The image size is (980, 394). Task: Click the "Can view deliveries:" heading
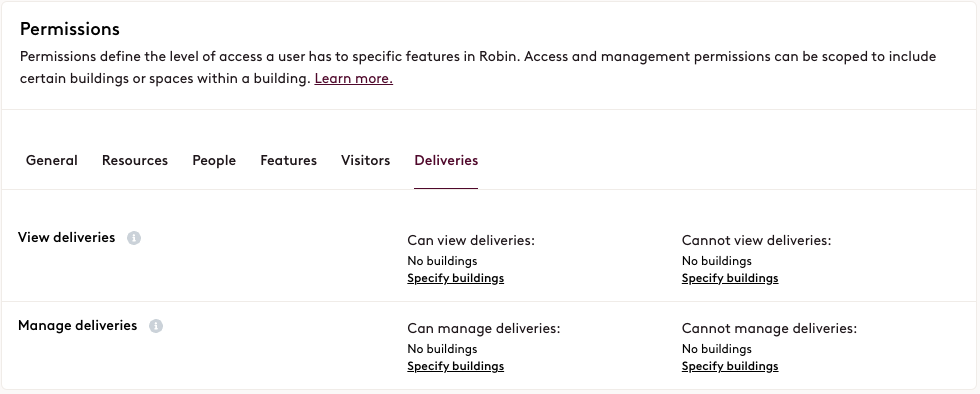(x=471, y=241)
